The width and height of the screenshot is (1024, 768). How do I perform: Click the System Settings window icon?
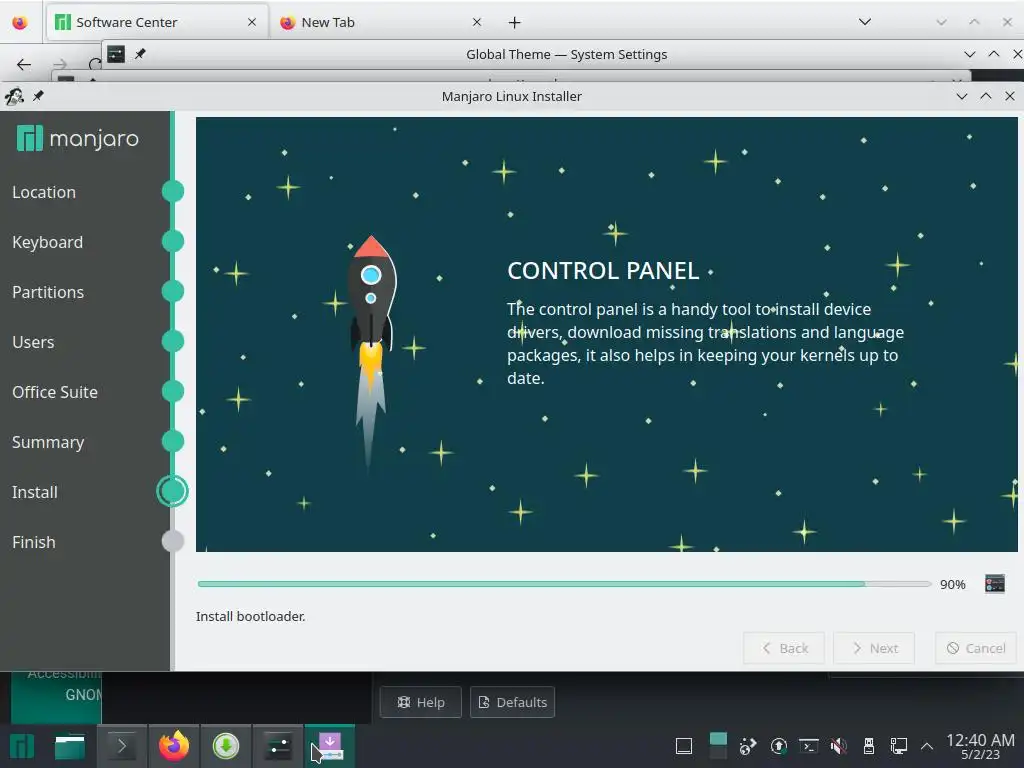tap(116, 54)
